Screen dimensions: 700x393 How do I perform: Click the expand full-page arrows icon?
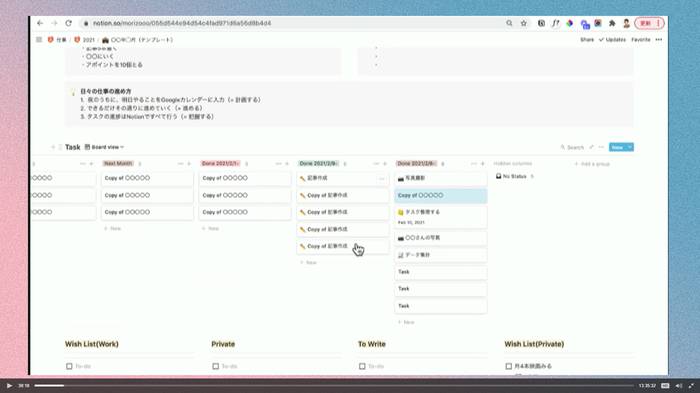pyautogui.click(x=592, y=147)
